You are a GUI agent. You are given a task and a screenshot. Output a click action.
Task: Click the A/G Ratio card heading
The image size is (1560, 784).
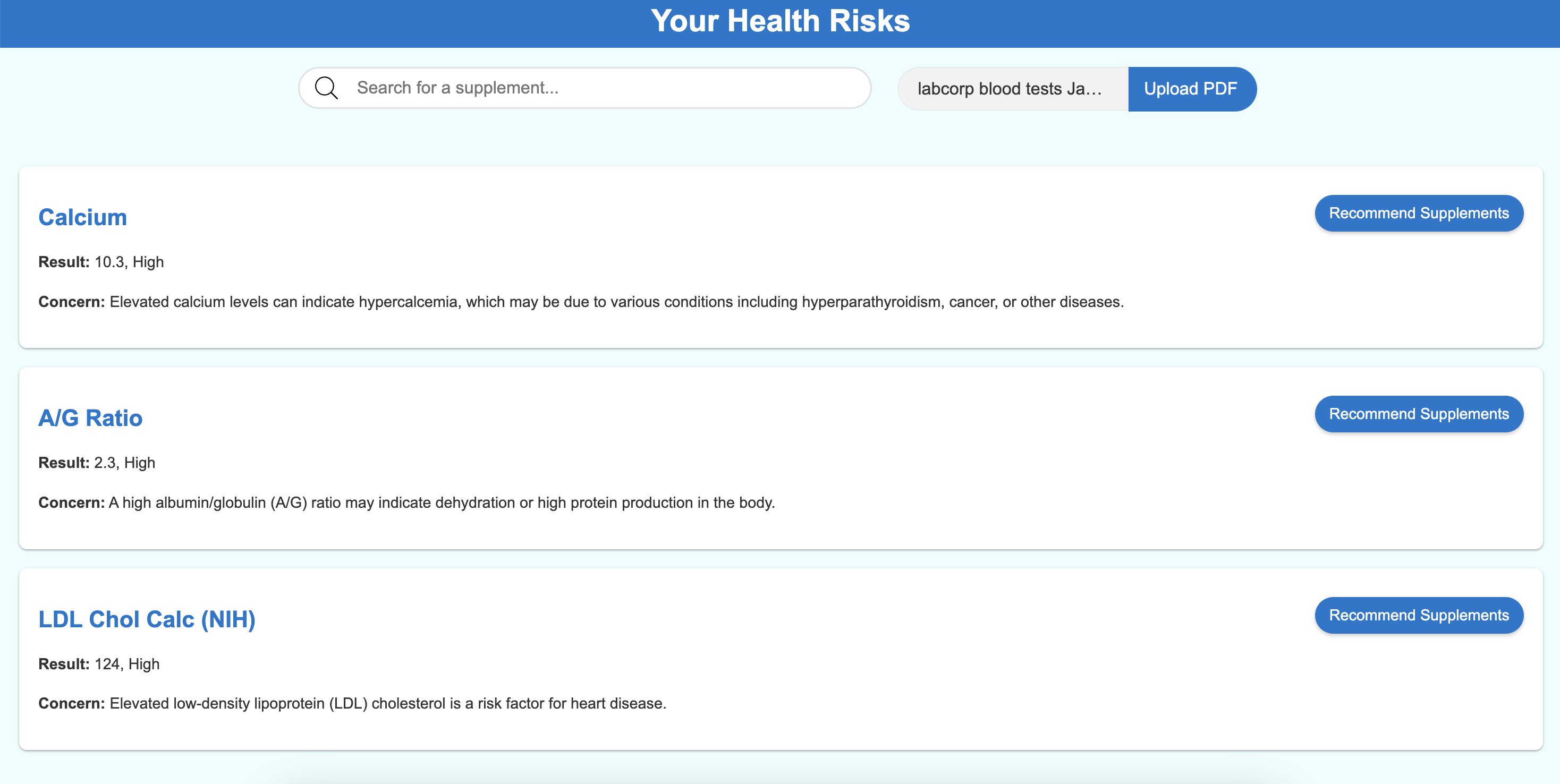[90, 419]
